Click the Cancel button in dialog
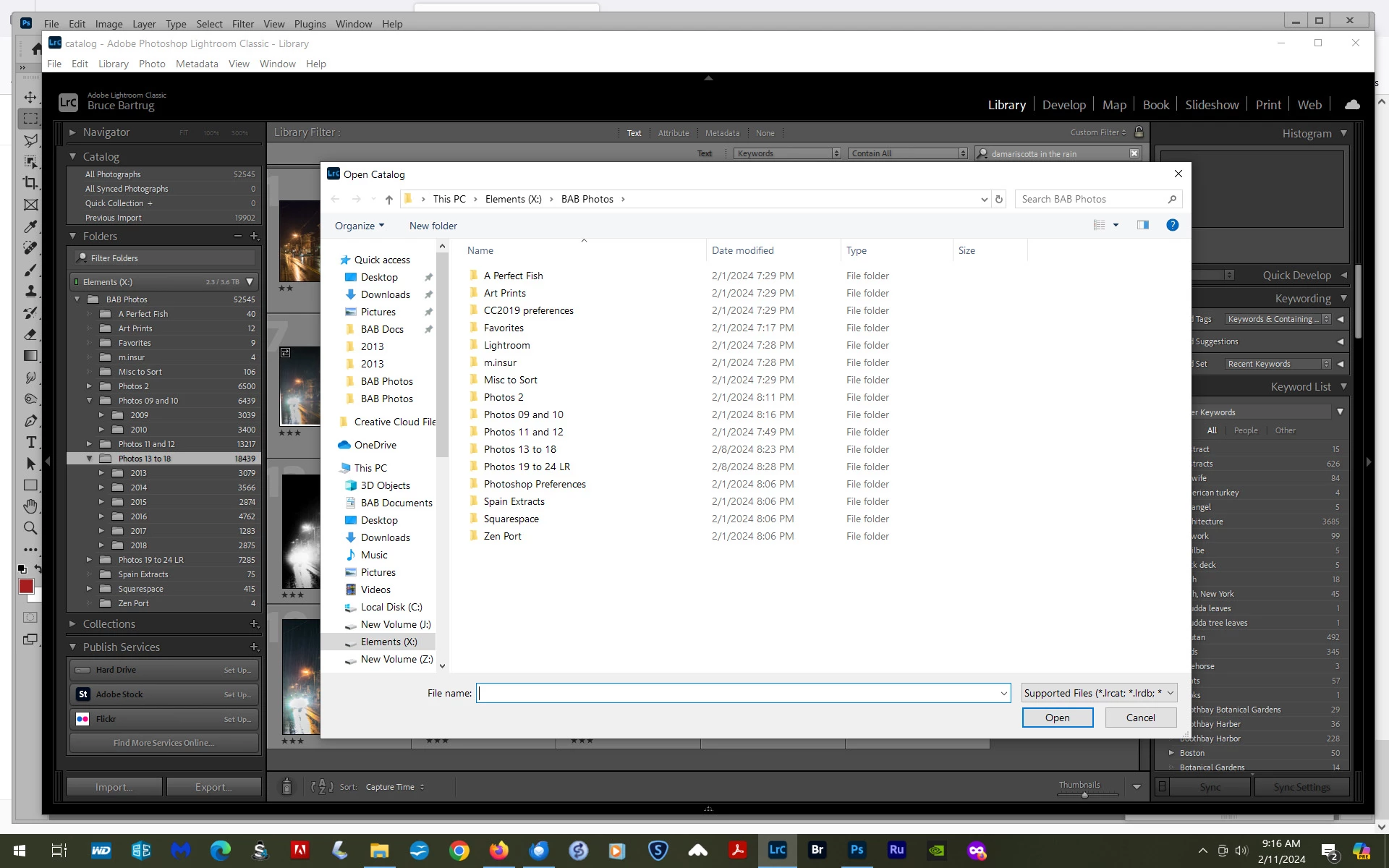This screenshot has height=868, width=1389. pos(1140,718)
